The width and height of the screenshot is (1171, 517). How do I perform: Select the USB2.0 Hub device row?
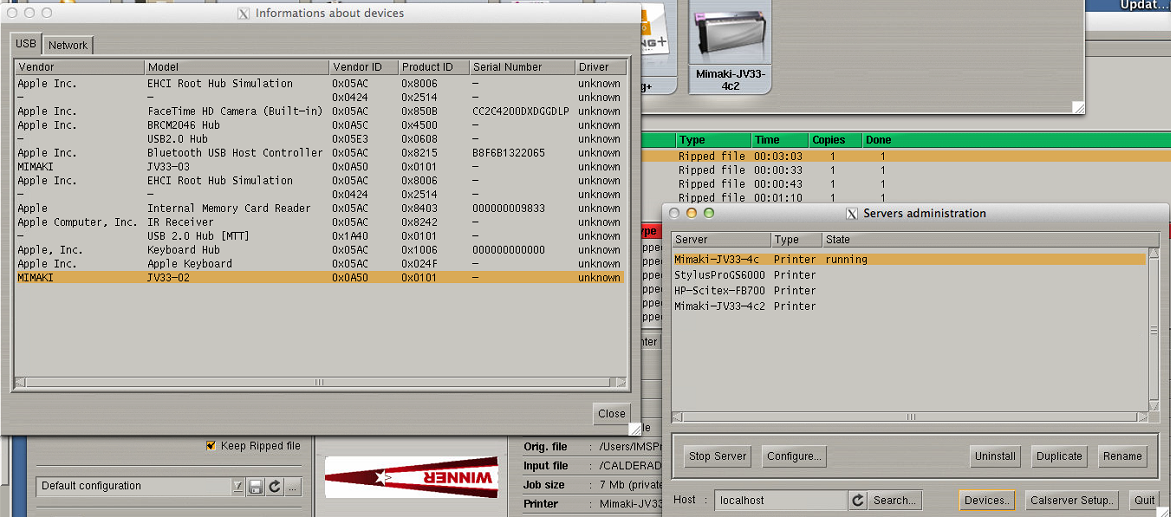[x=320, y=139]
